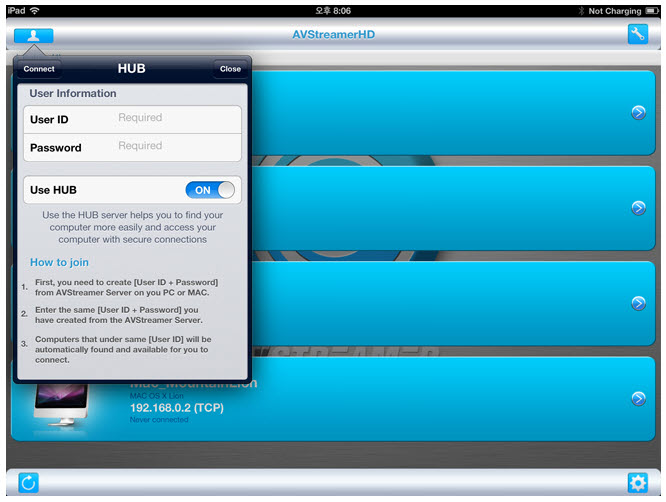Image resolution: width=666 pixels, height=502 pixels.
Task: Open the 192.168.0.2 server row arrow
Action: pos(638,398)
